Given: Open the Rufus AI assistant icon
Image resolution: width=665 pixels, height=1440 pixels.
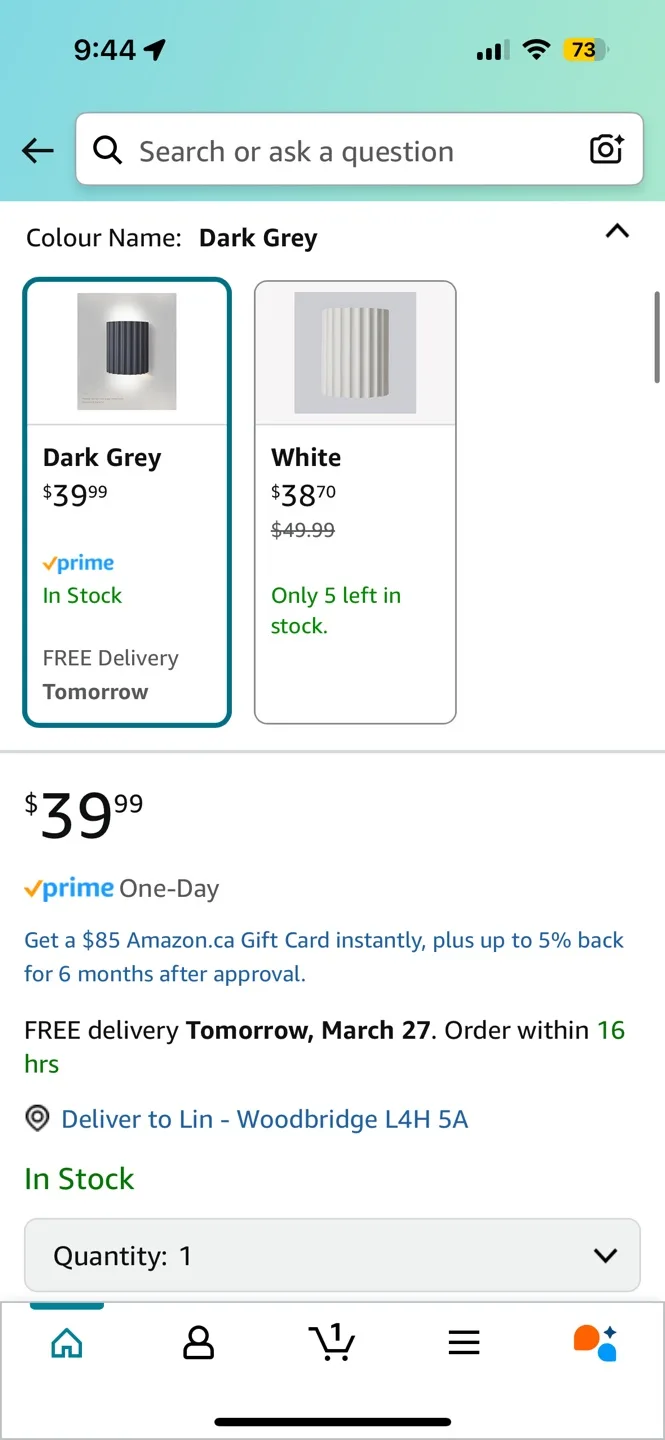Looking at the screenshot, I should point(595,1342).
